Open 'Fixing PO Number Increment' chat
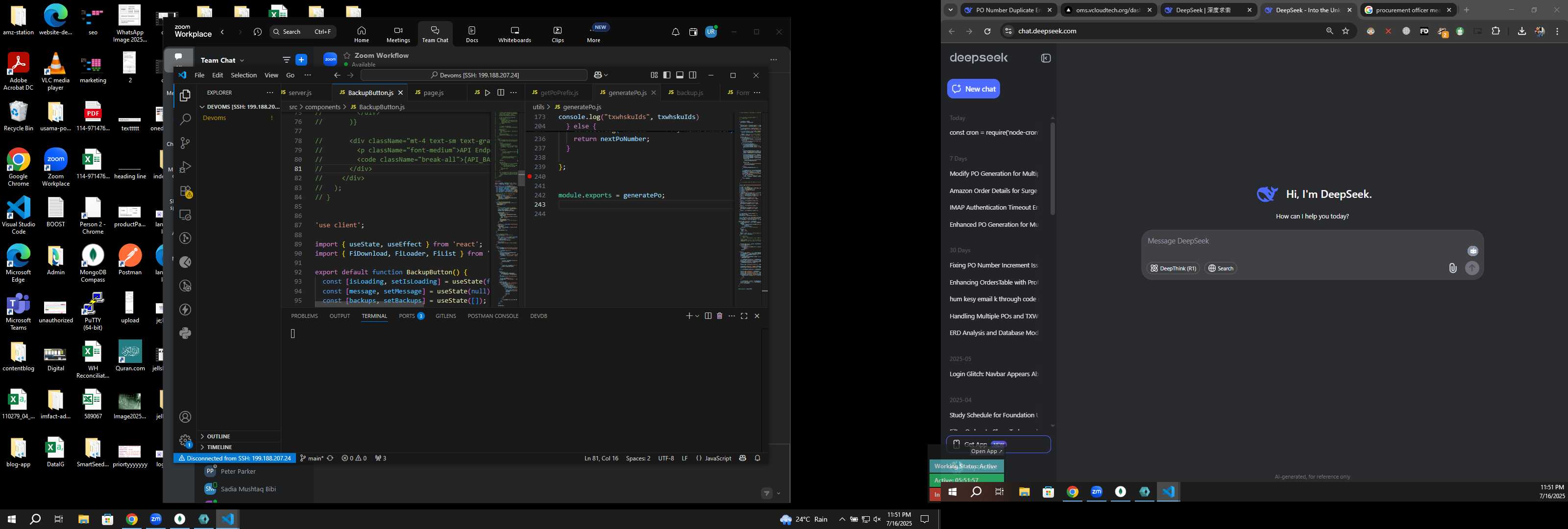The image size is (1568, 529). (993, 265)
